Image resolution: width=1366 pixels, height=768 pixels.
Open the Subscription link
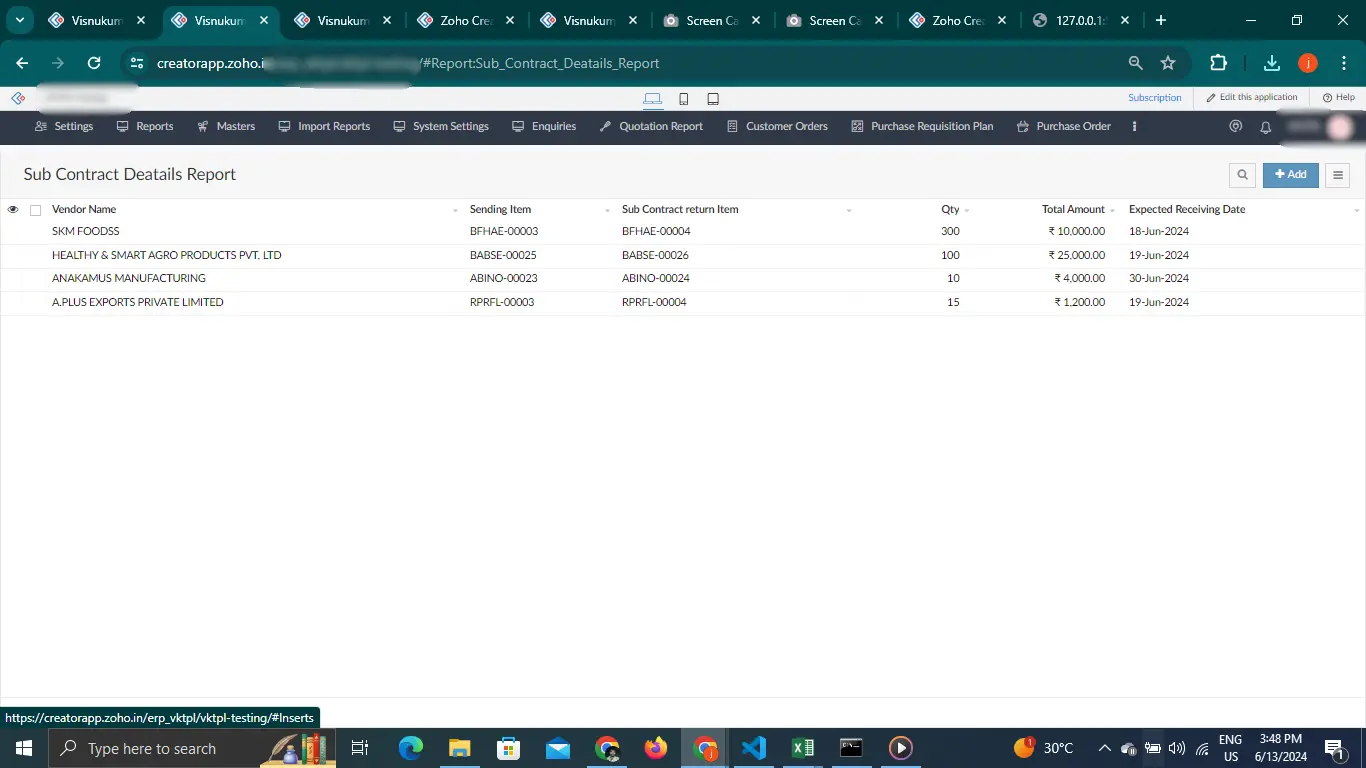tap(1154, 97)
